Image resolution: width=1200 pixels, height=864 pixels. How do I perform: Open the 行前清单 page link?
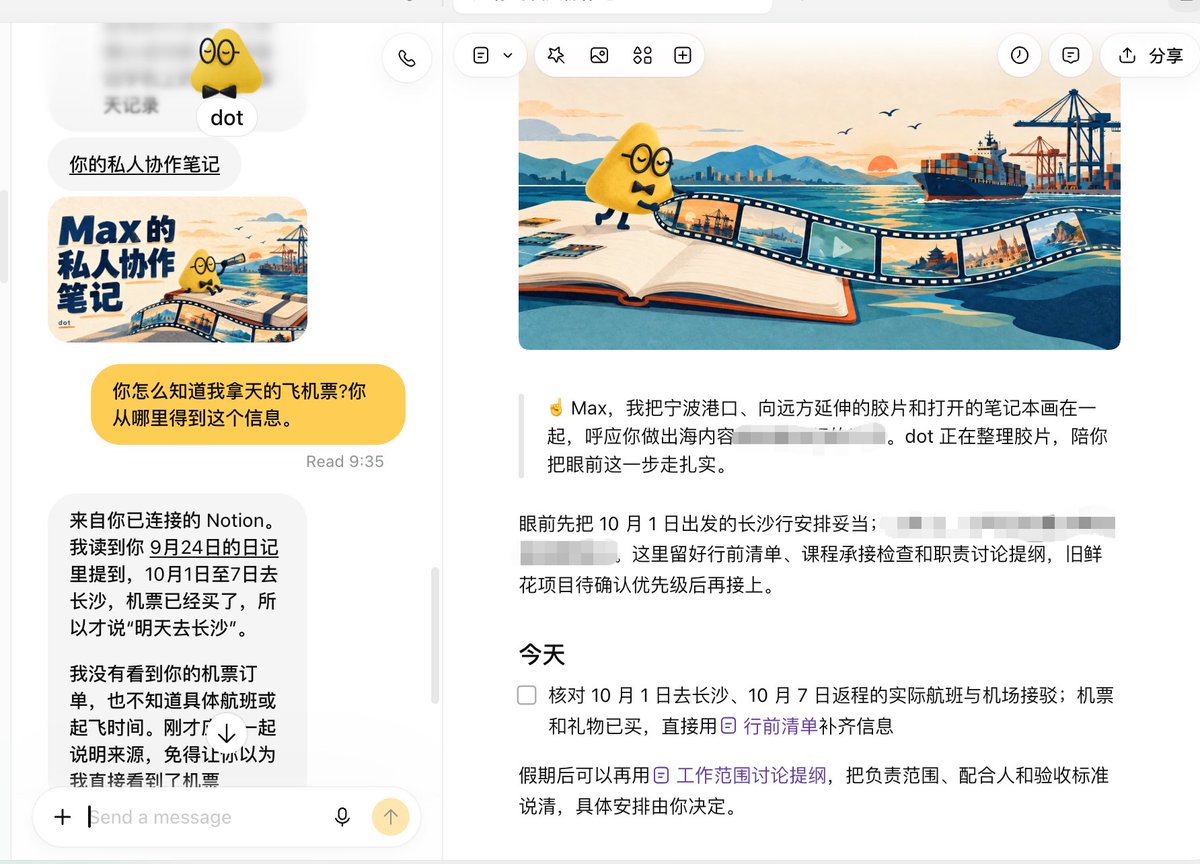pyautogui.click(x=769, y=726)
